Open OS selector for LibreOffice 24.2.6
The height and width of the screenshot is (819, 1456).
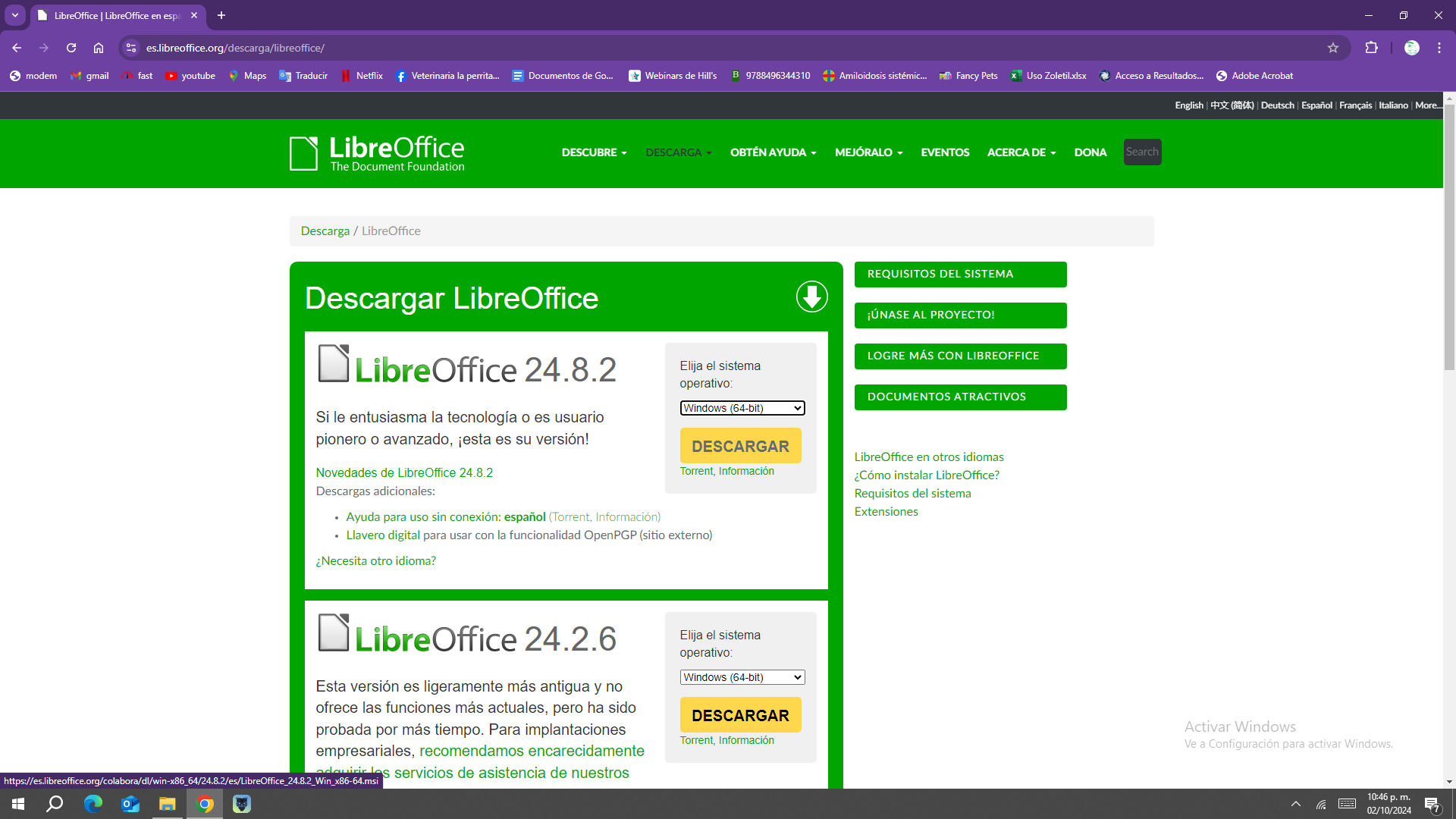click(742, 677)
